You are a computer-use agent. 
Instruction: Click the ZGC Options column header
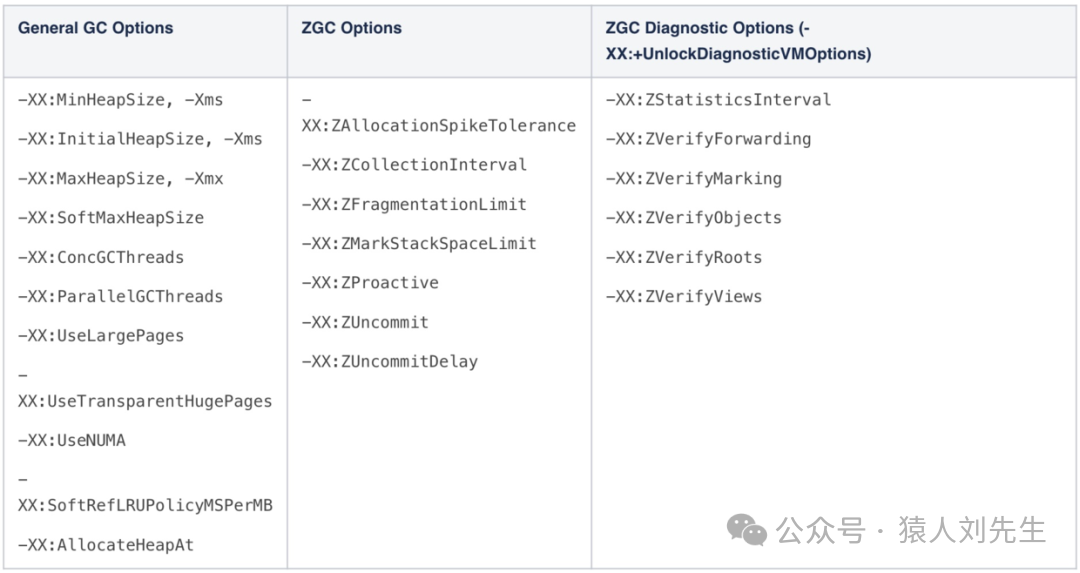click(x=351, y=28)
